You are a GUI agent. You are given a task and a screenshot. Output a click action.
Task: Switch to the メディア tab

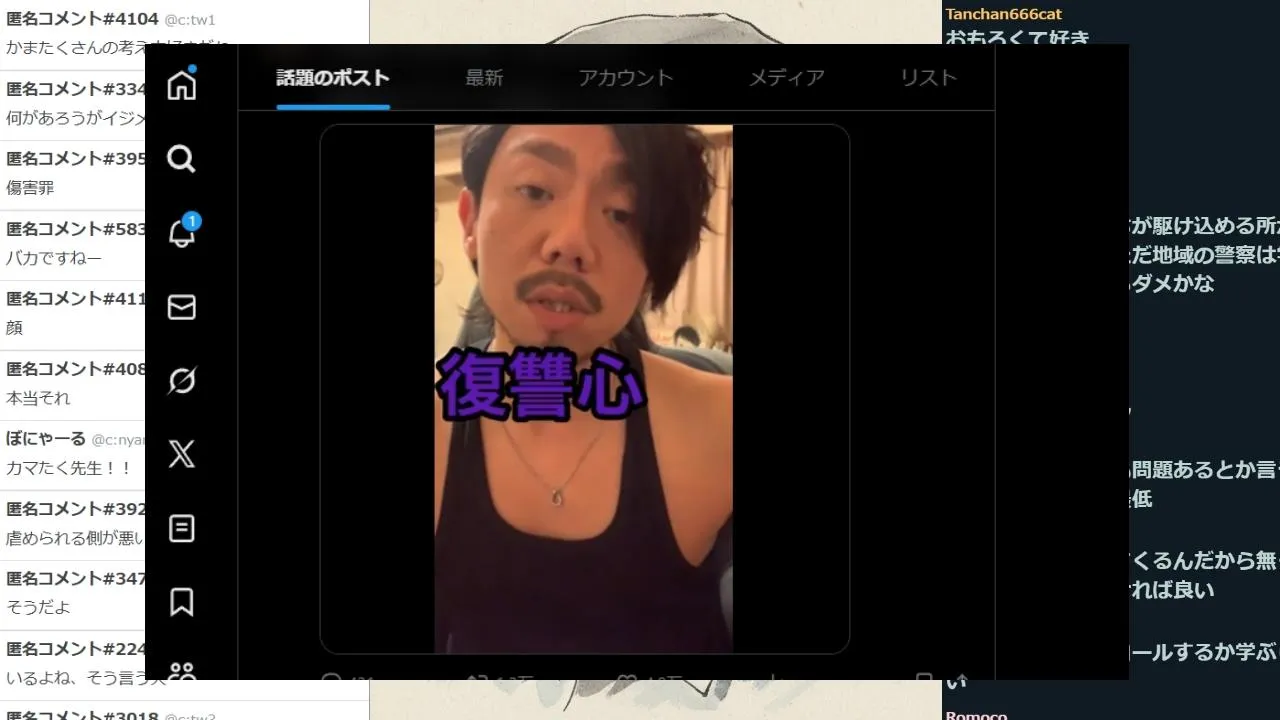(787, 78)
